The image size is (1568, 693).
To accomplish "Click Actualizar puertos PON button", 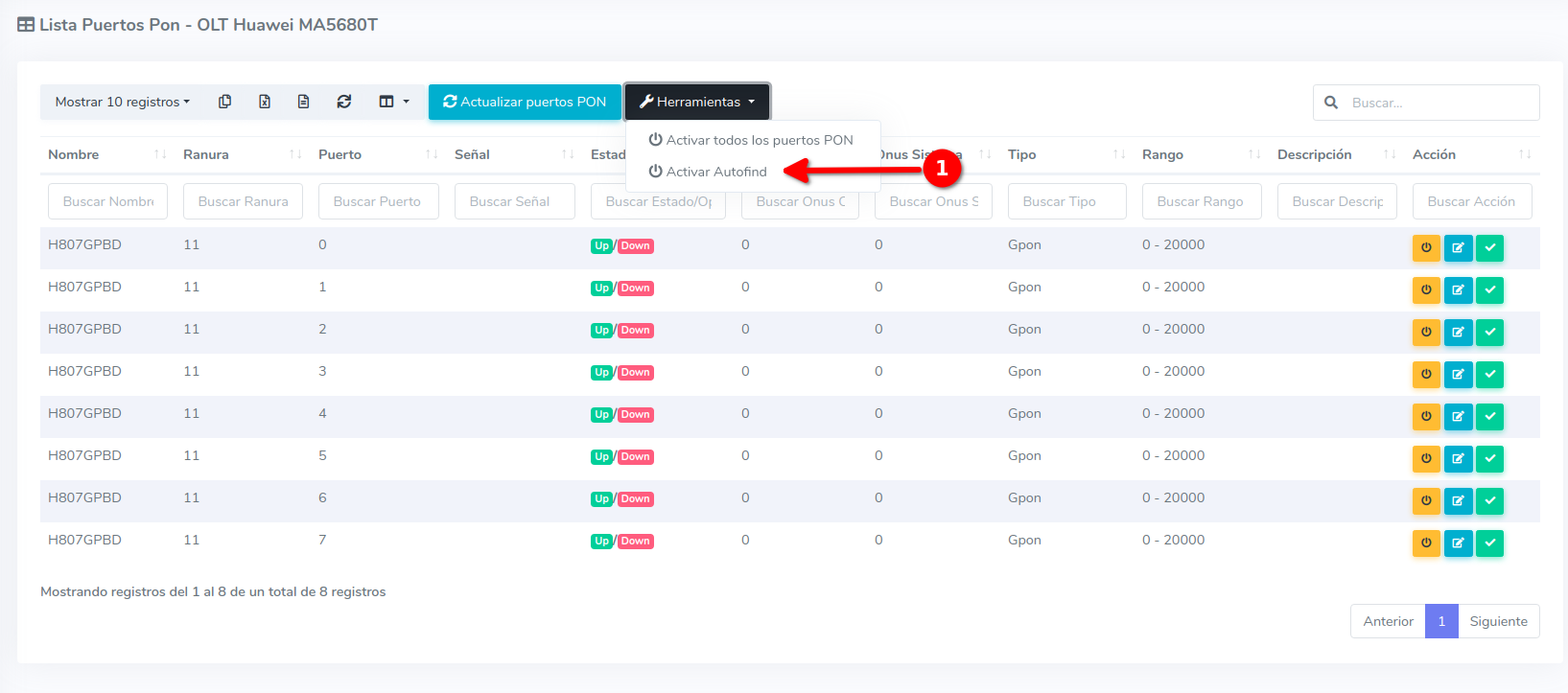I will point(525,102).
